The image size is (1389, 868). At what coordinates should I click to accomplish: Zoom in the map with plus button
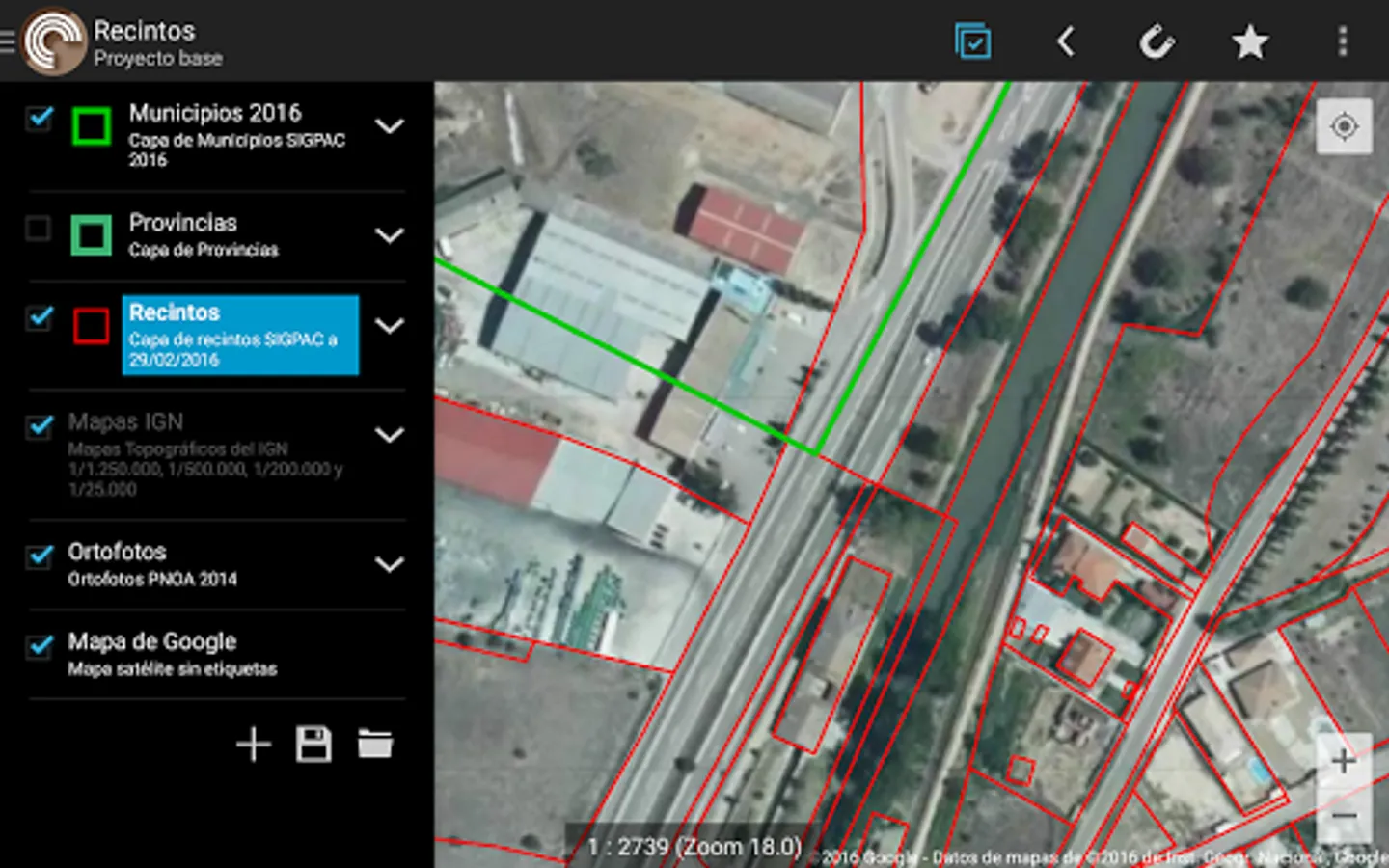pyautogui.click(x=1344, y=761)
